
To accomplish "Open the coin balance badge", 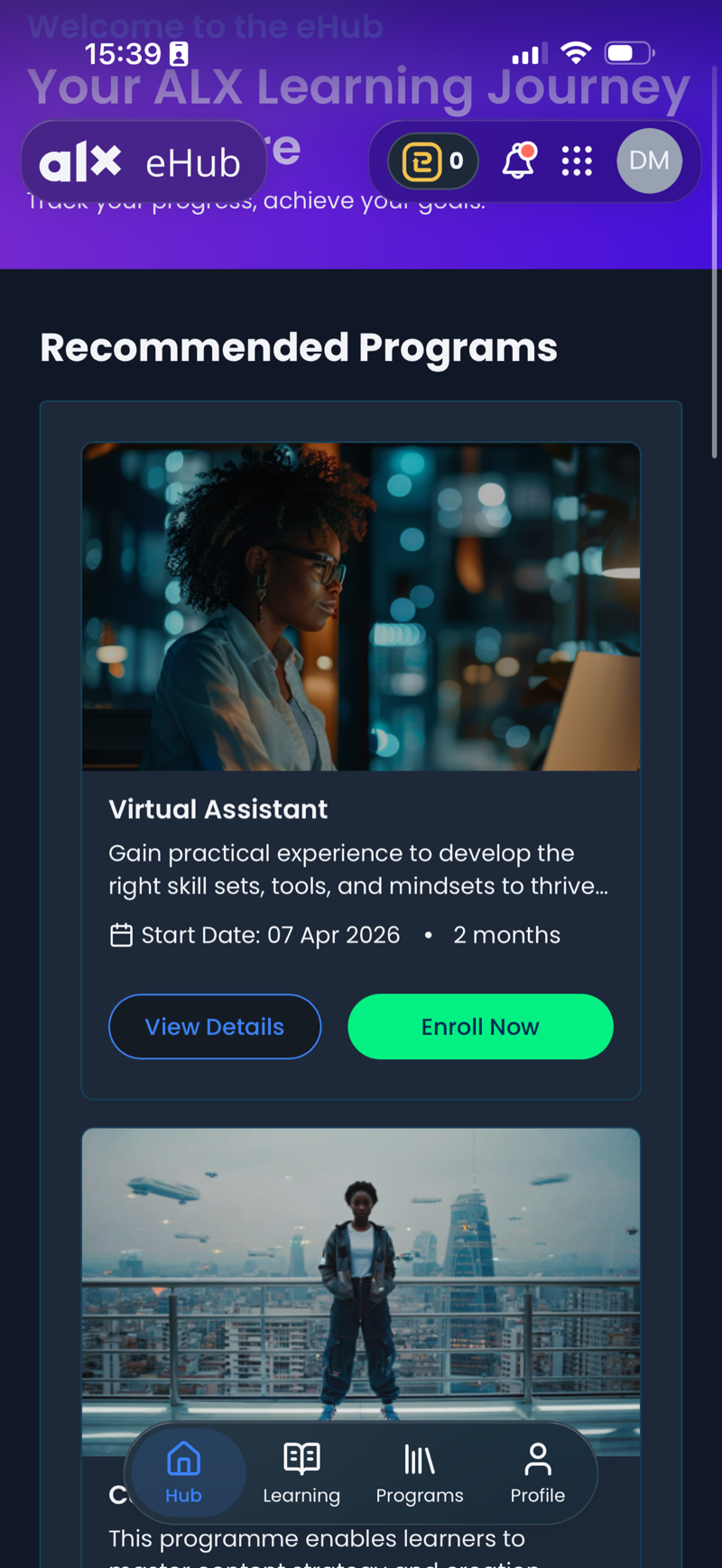I will coord(433,161).
